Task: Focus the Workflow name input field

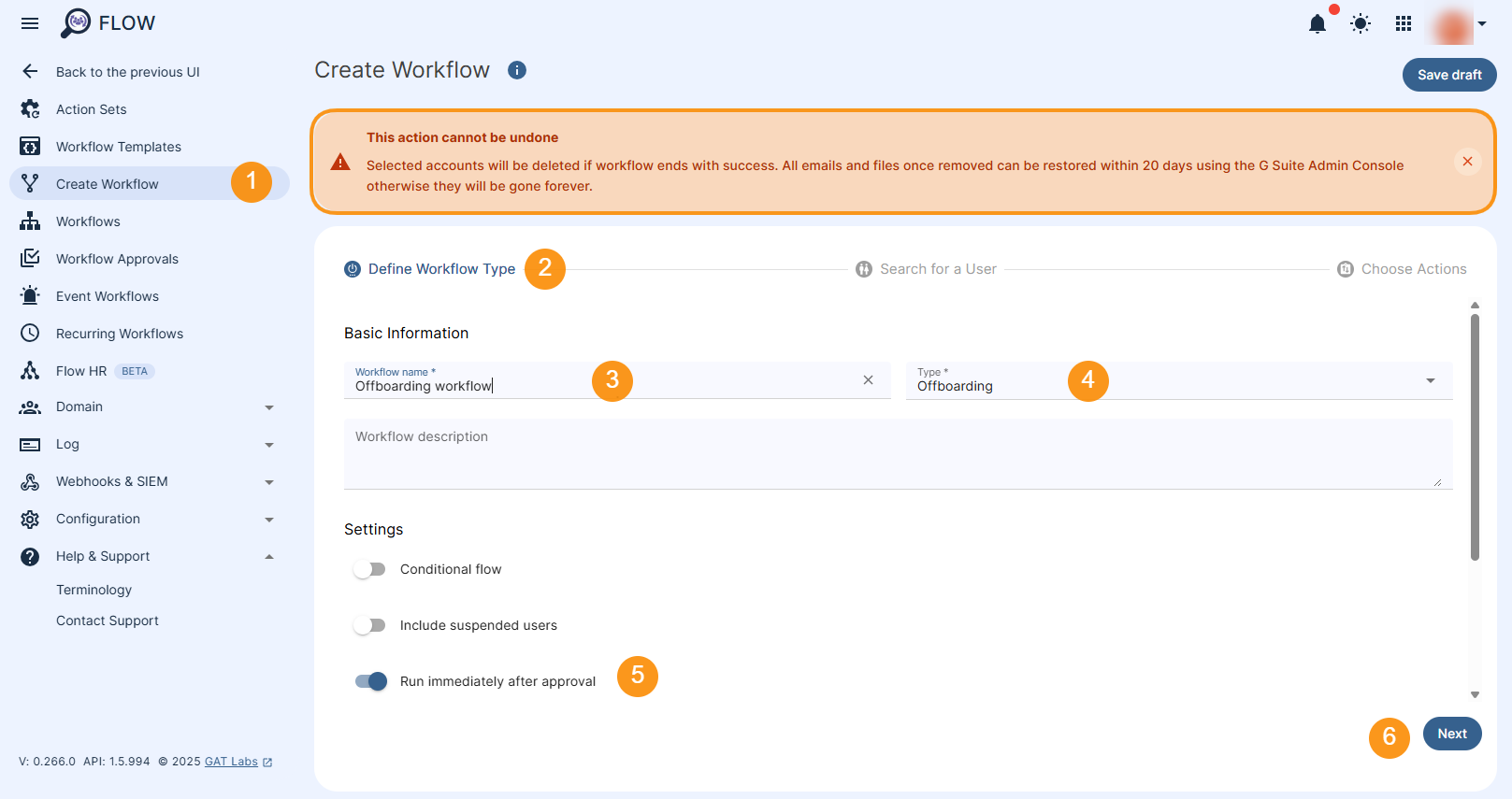Action: click(617, 380)
